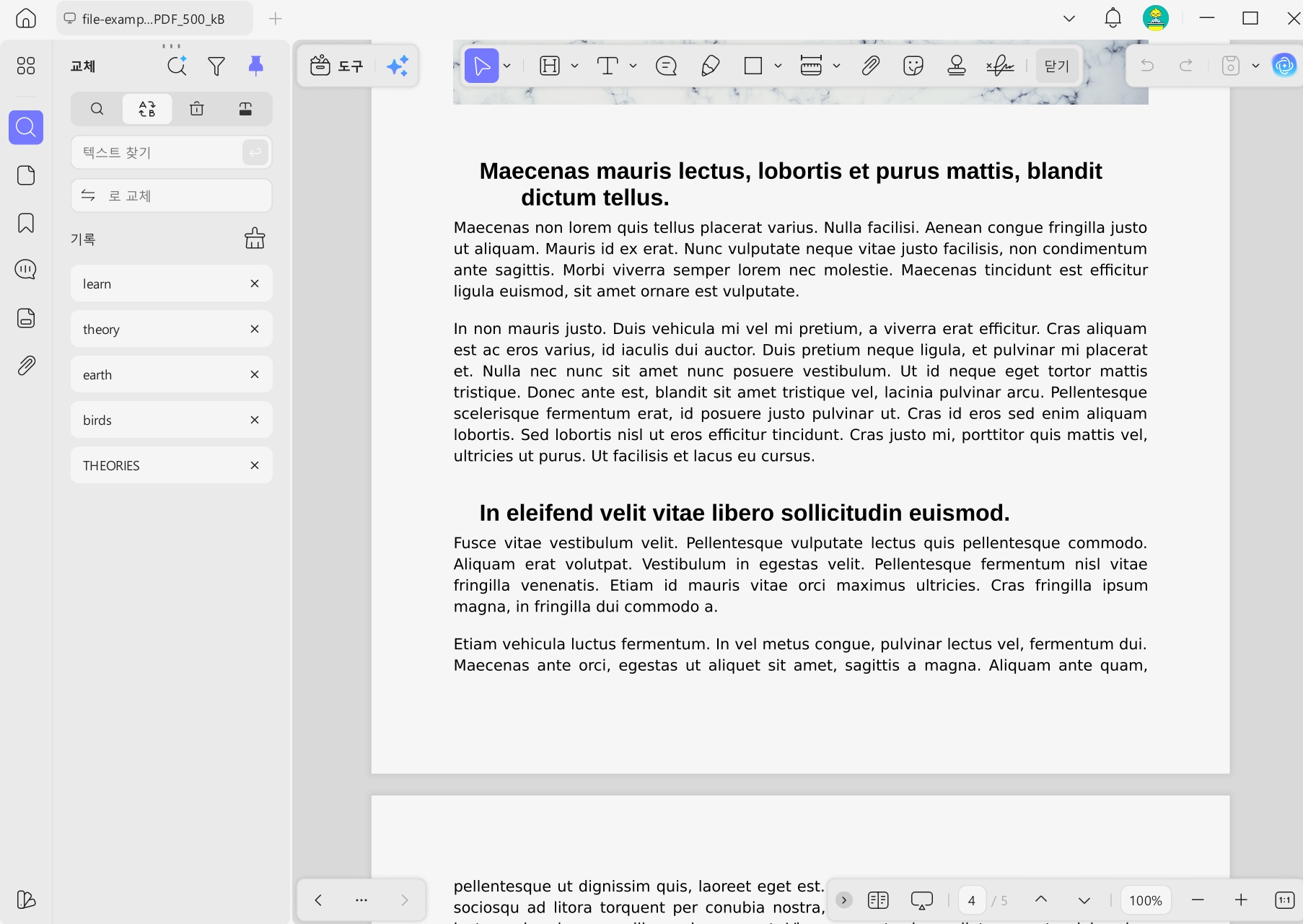Undo the last action
1303x924 pixels.
pyautogui.click(x=1147, y=66)
